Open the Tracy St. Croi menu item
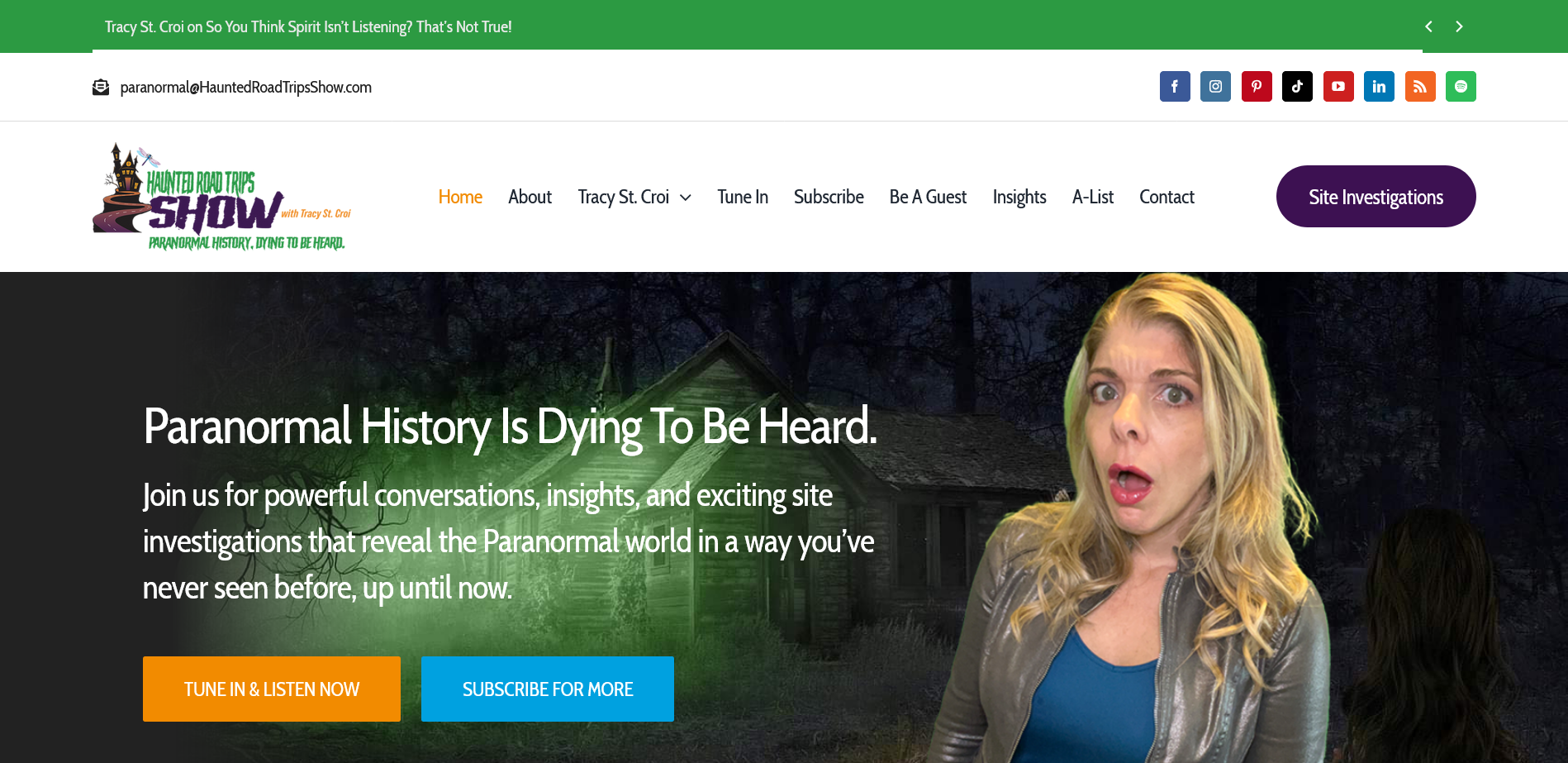This screenshot has width=1568, height=763. [623, 197]
